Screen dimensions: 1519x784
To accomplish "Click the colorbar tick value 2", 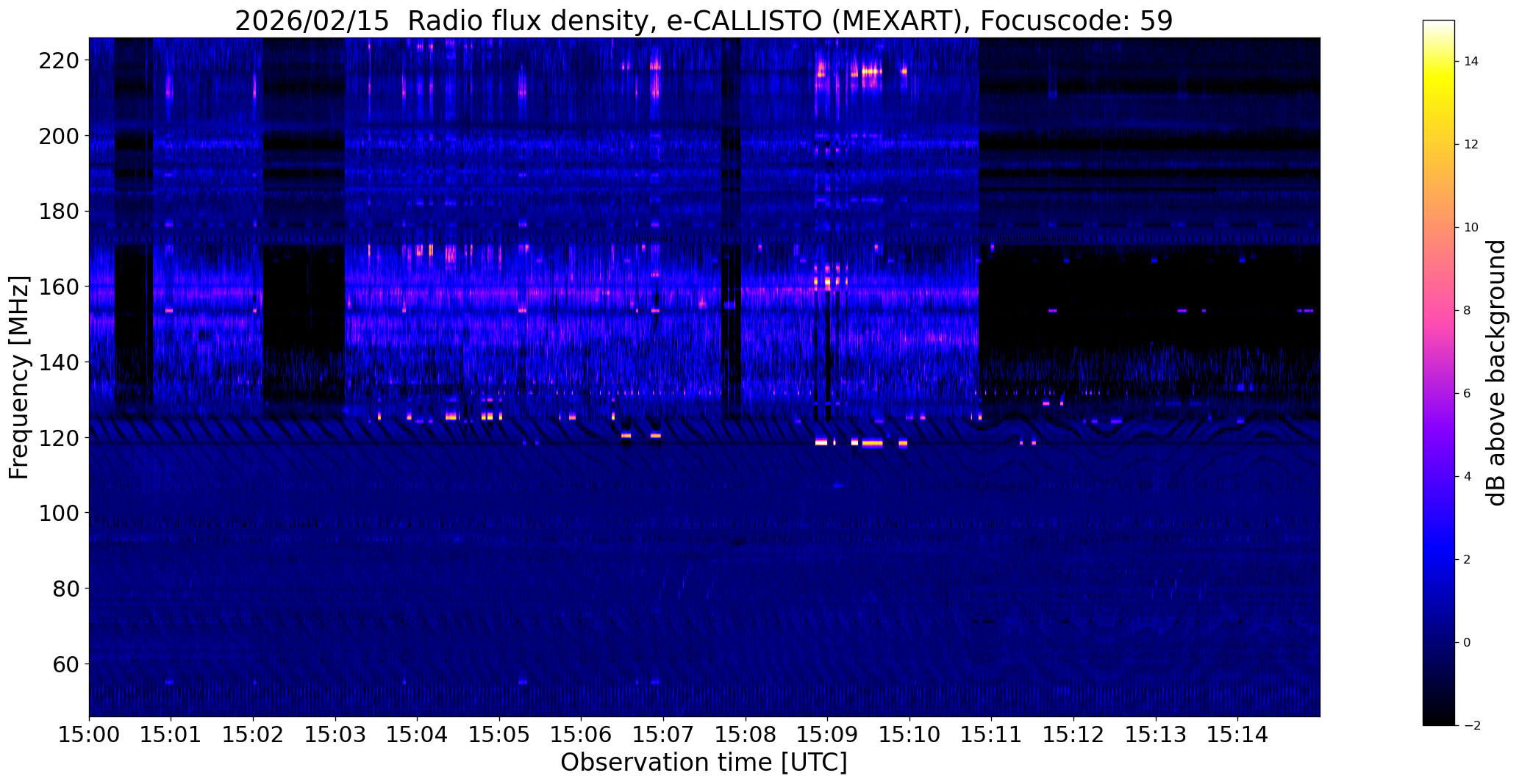I will (x=1468, y=560).
